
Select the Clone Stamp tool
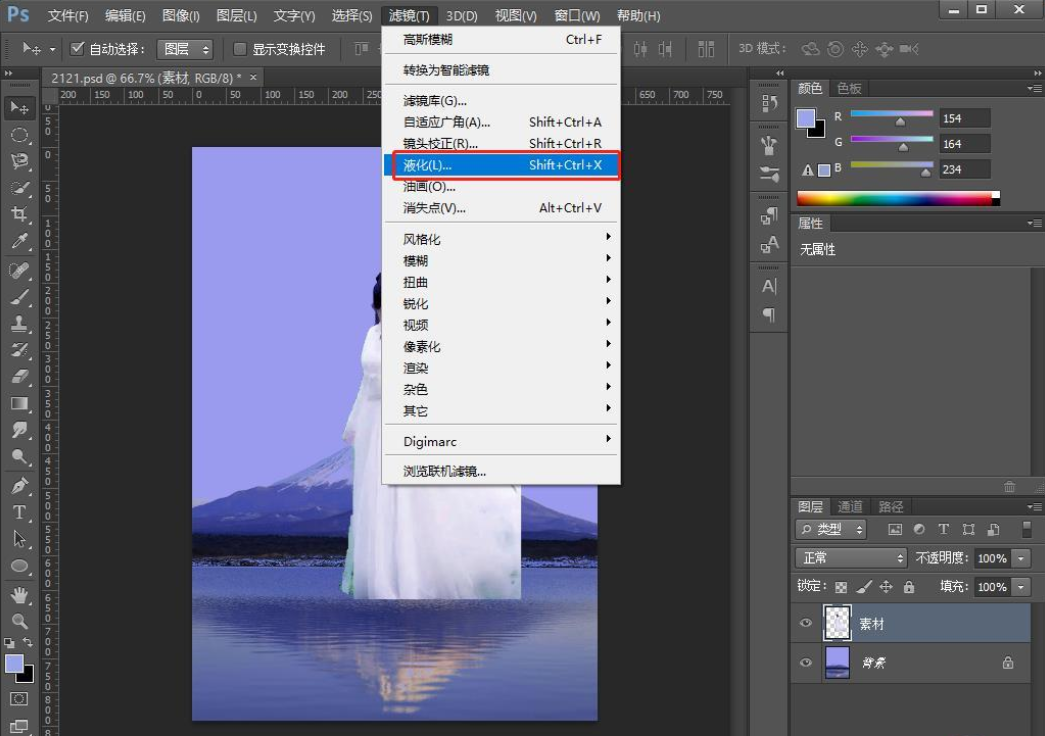point(19,323)
